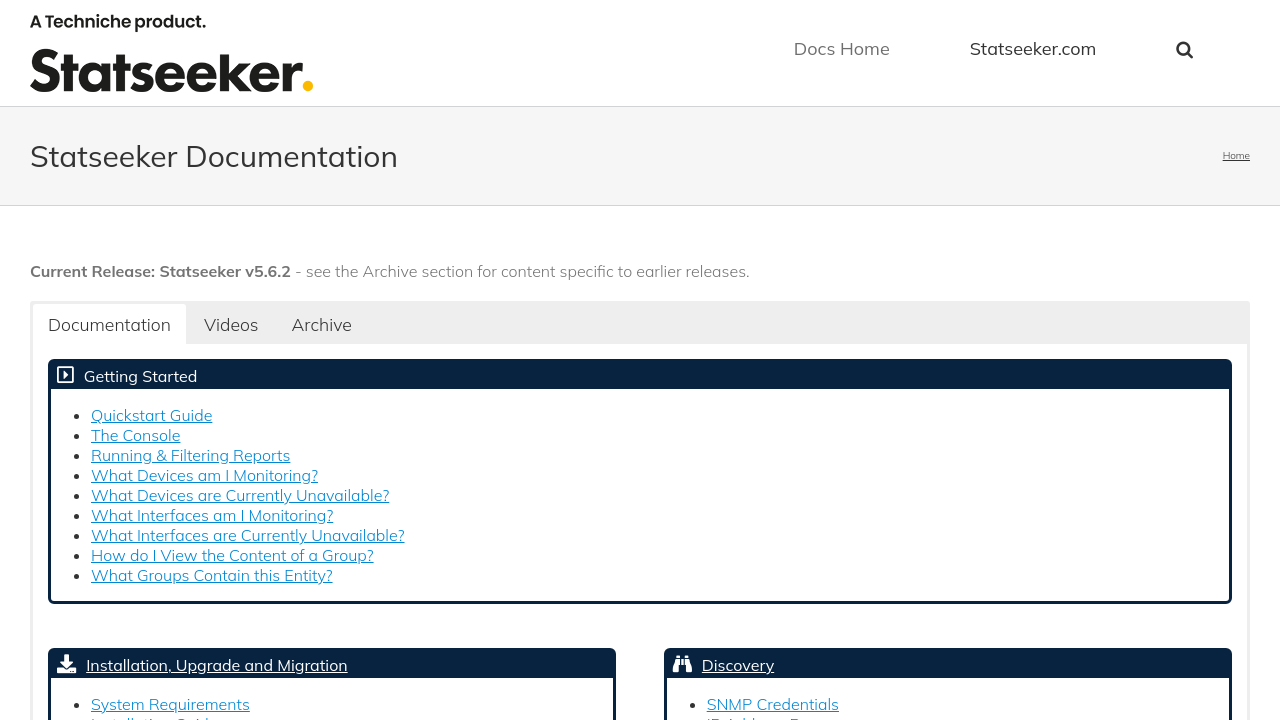Click the Discovery binoculars icon
This screenshot has height=720, width=1280.
pos(682,664)
